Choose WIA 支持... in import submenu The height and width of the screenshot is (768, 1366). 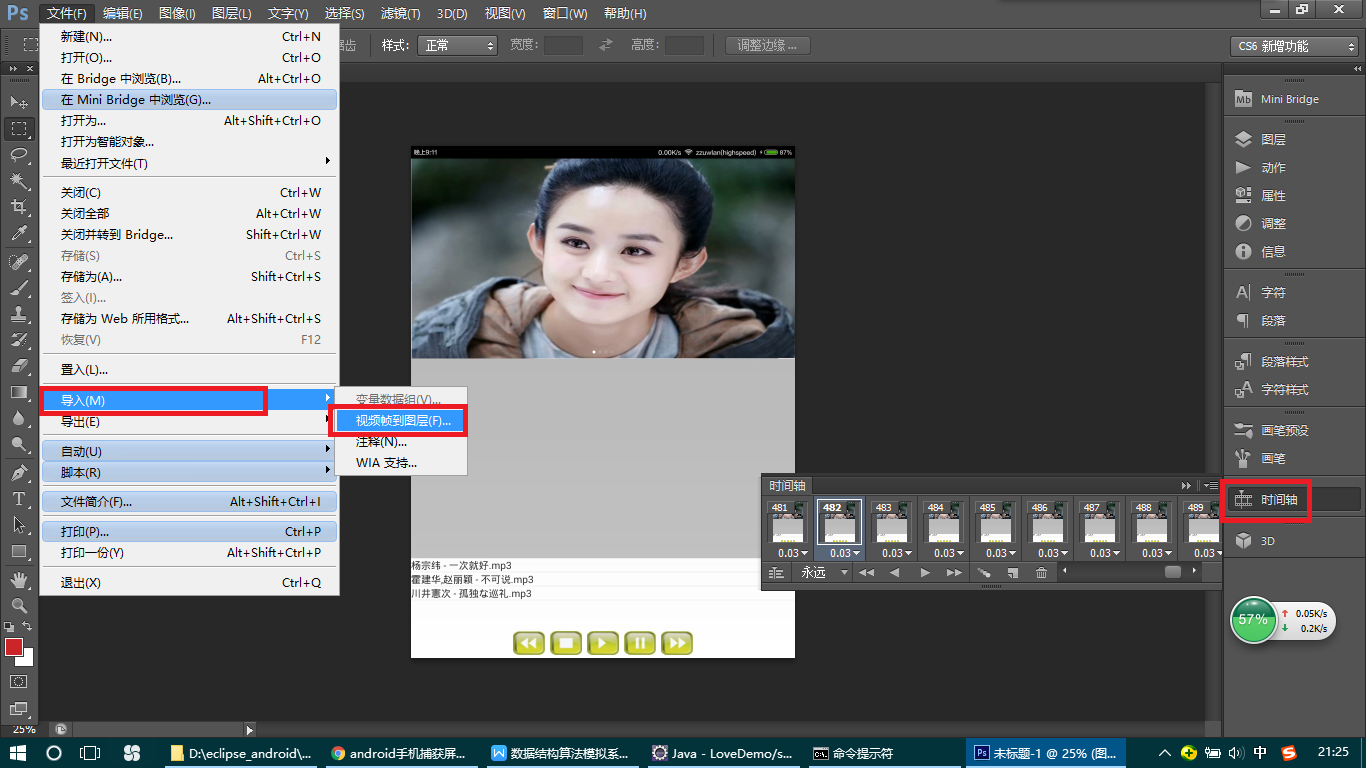[x=401, y=463]
